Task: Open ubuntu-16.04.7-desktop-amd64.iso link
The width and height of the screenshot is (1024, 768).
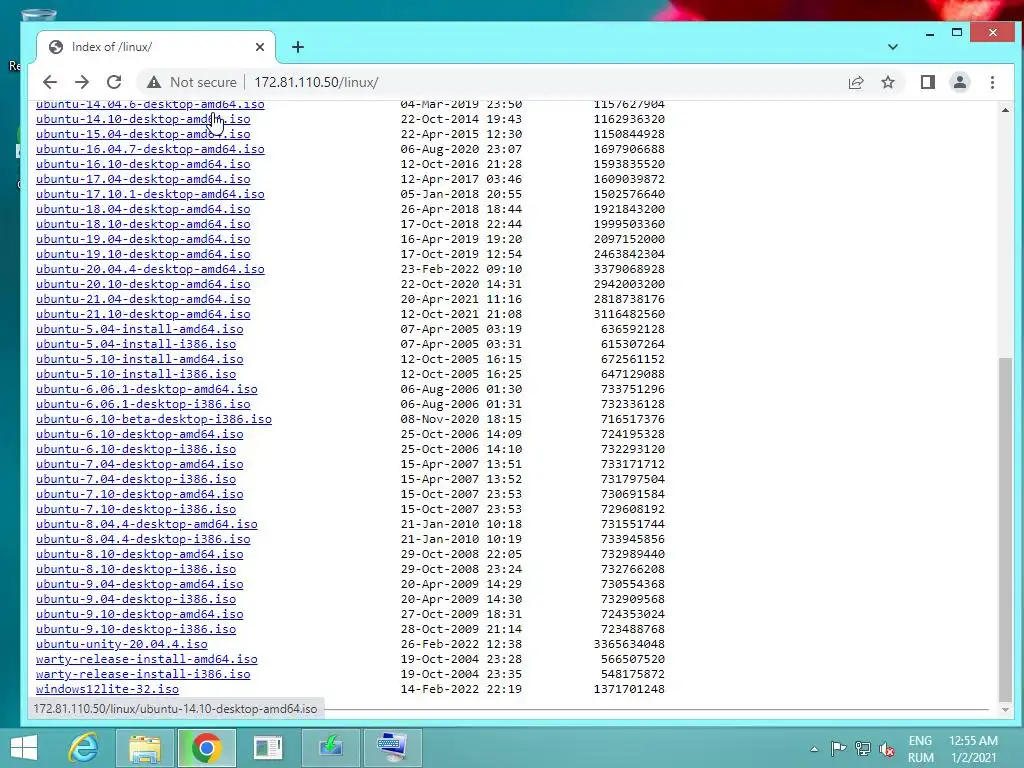Action: pos(150,149)
